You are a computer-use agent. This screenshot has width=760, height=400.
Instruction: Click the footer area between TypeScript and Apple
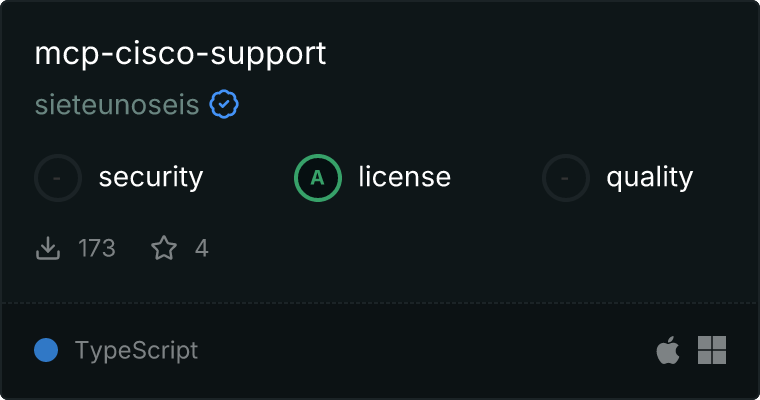coord(427,350)
